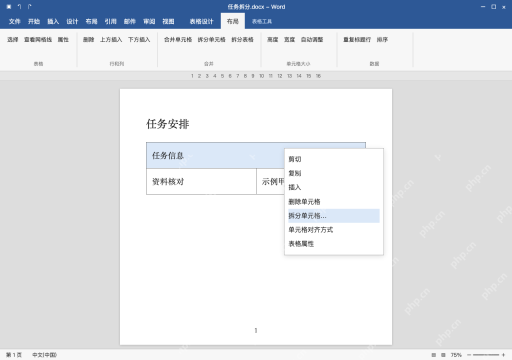This screenshot has width=512, height=360.
Task: Click the 资料核对 table cell
Action: [x=201, y=182]
